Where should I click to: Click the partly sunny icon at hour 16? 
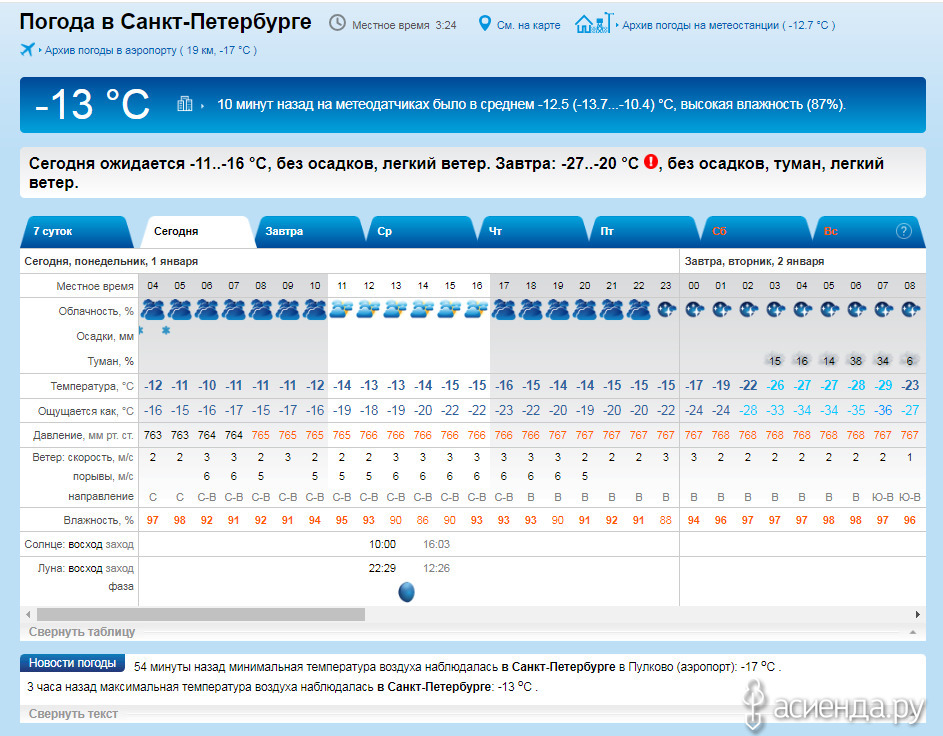[x=476, y=310]
